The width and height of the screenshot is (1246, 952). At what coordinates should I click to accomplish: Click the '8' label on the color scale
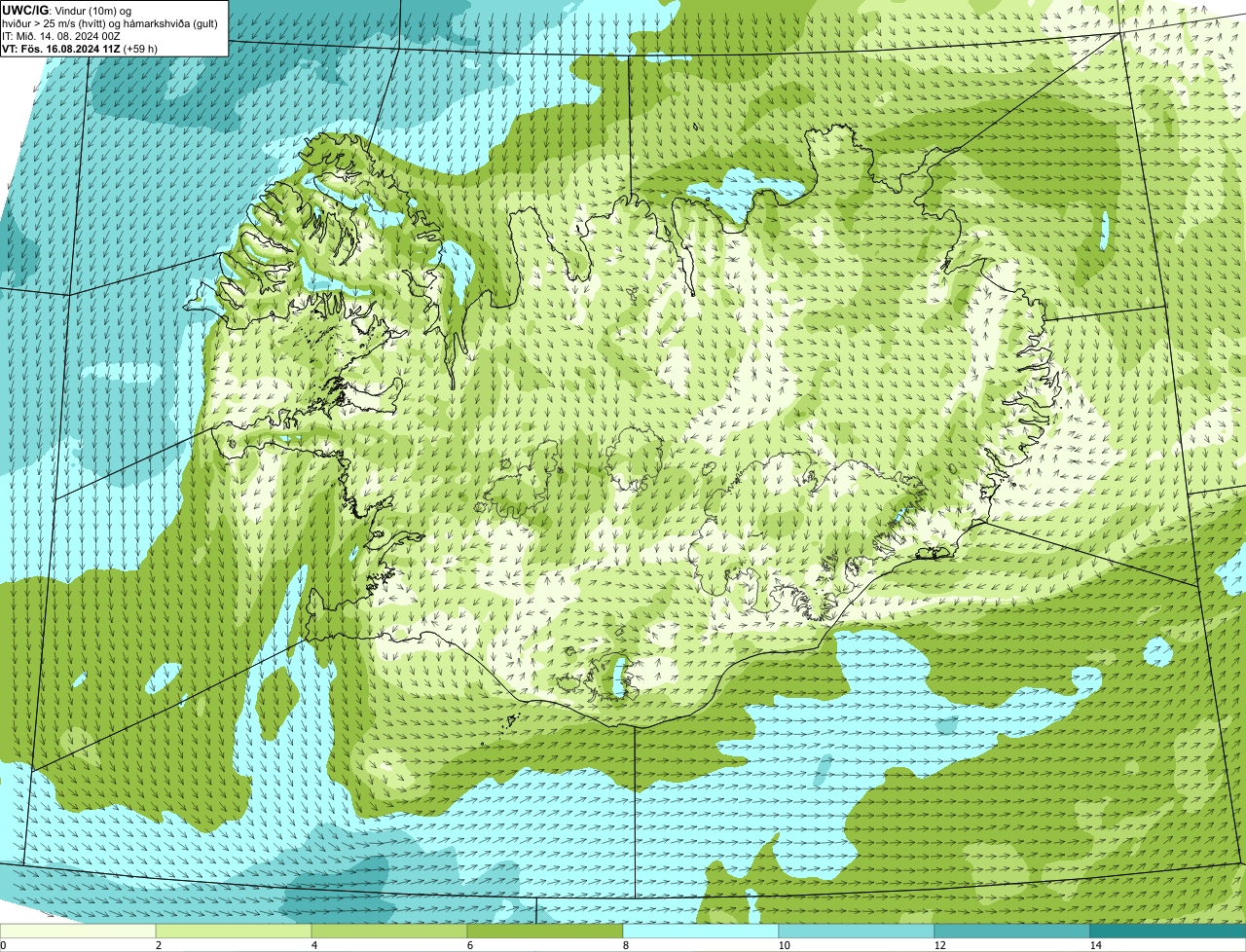(x=625, y=945)
